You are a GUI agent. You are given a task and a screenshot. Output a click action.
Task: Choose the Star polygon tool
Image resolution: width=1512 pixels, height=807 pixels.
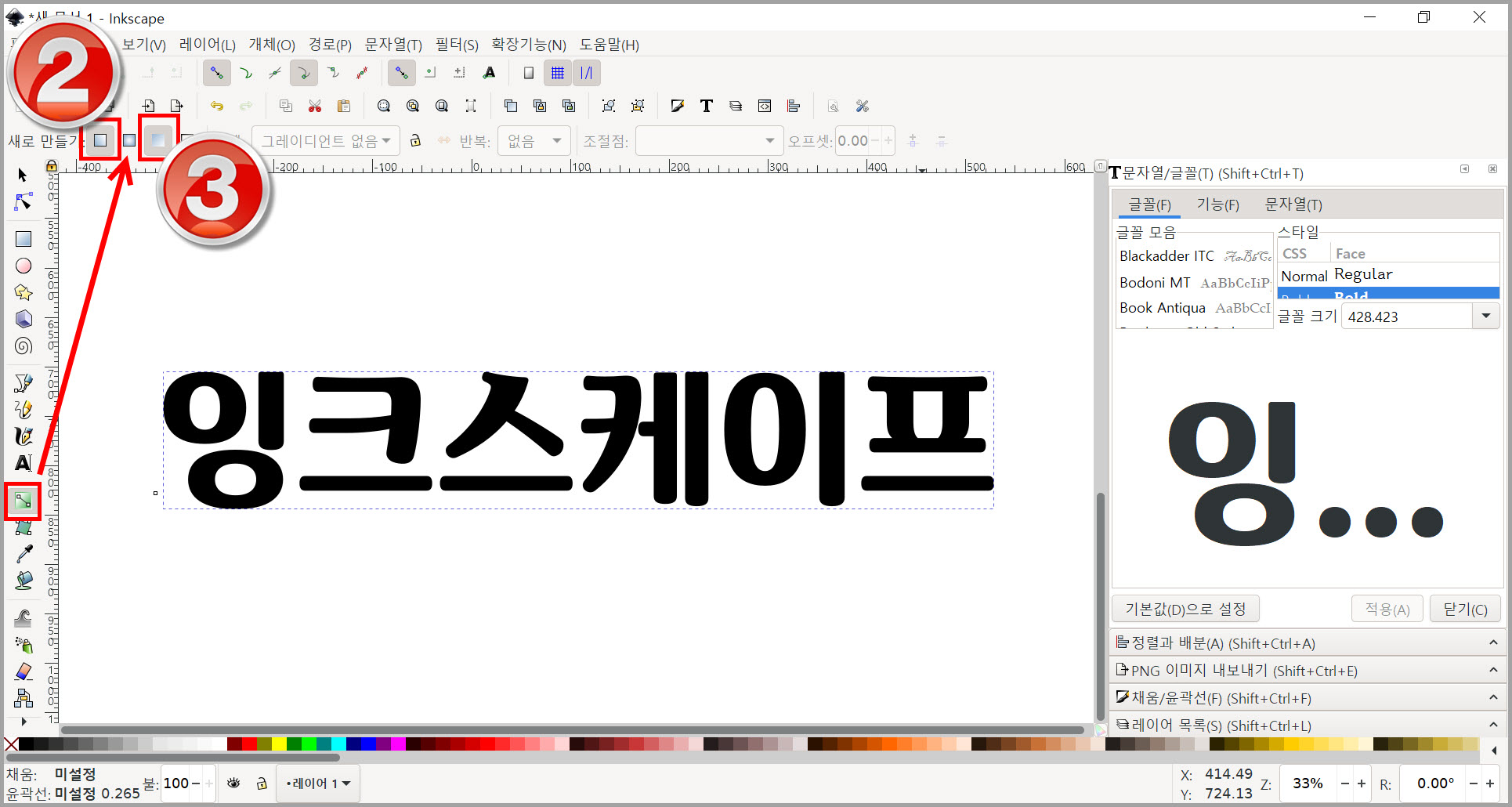pyautogui.click(x=24, y=293)
